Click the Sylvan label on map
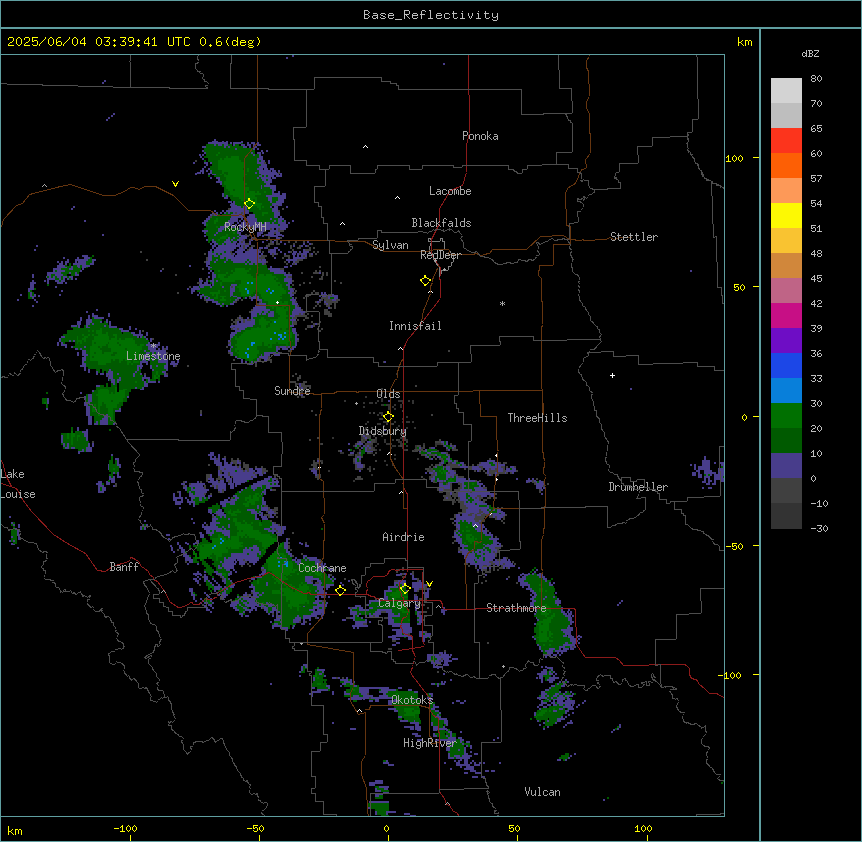862x842 pixels. (390, 245)
